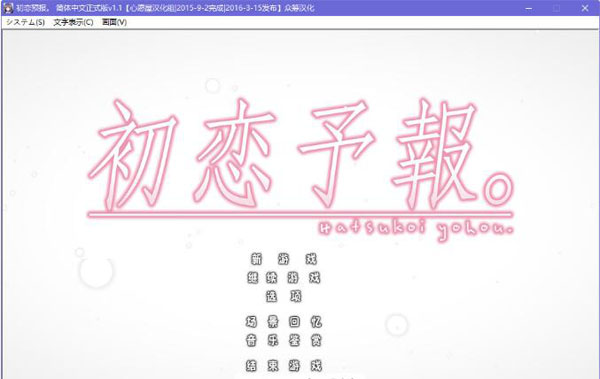Open the 画面(V) menu

[114, 22]
